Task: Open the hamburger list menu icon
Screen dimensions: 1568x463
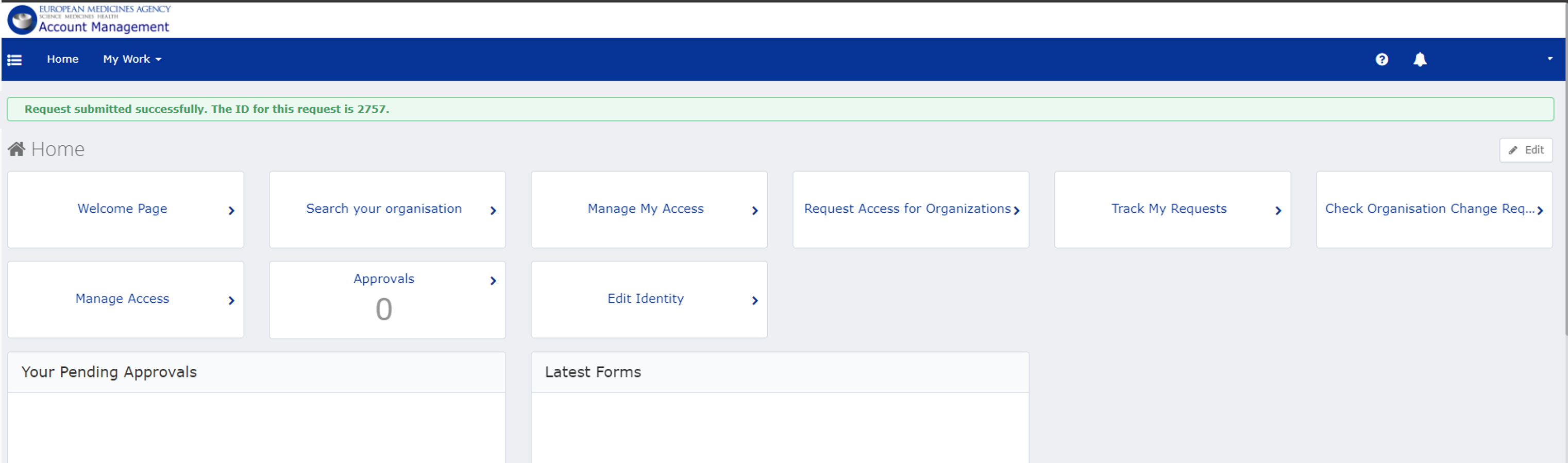Action: 14,60
